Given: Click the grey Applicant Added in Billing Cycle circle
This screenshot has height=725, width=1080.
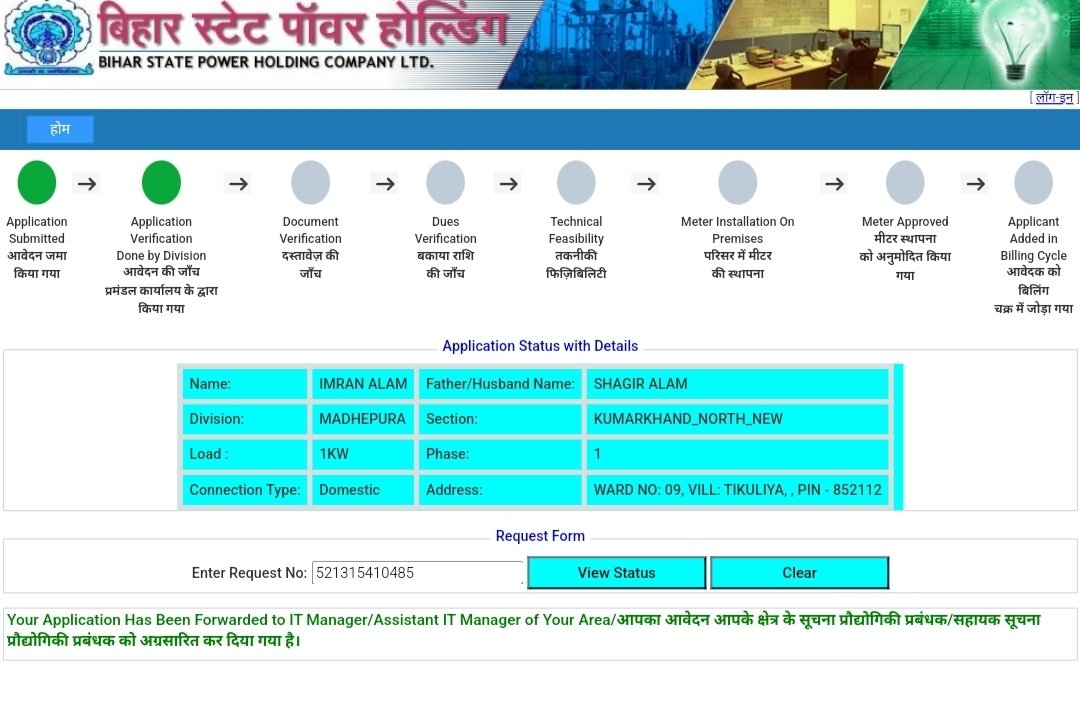Looking at the screenshot, I should (x=1034, y=182).
